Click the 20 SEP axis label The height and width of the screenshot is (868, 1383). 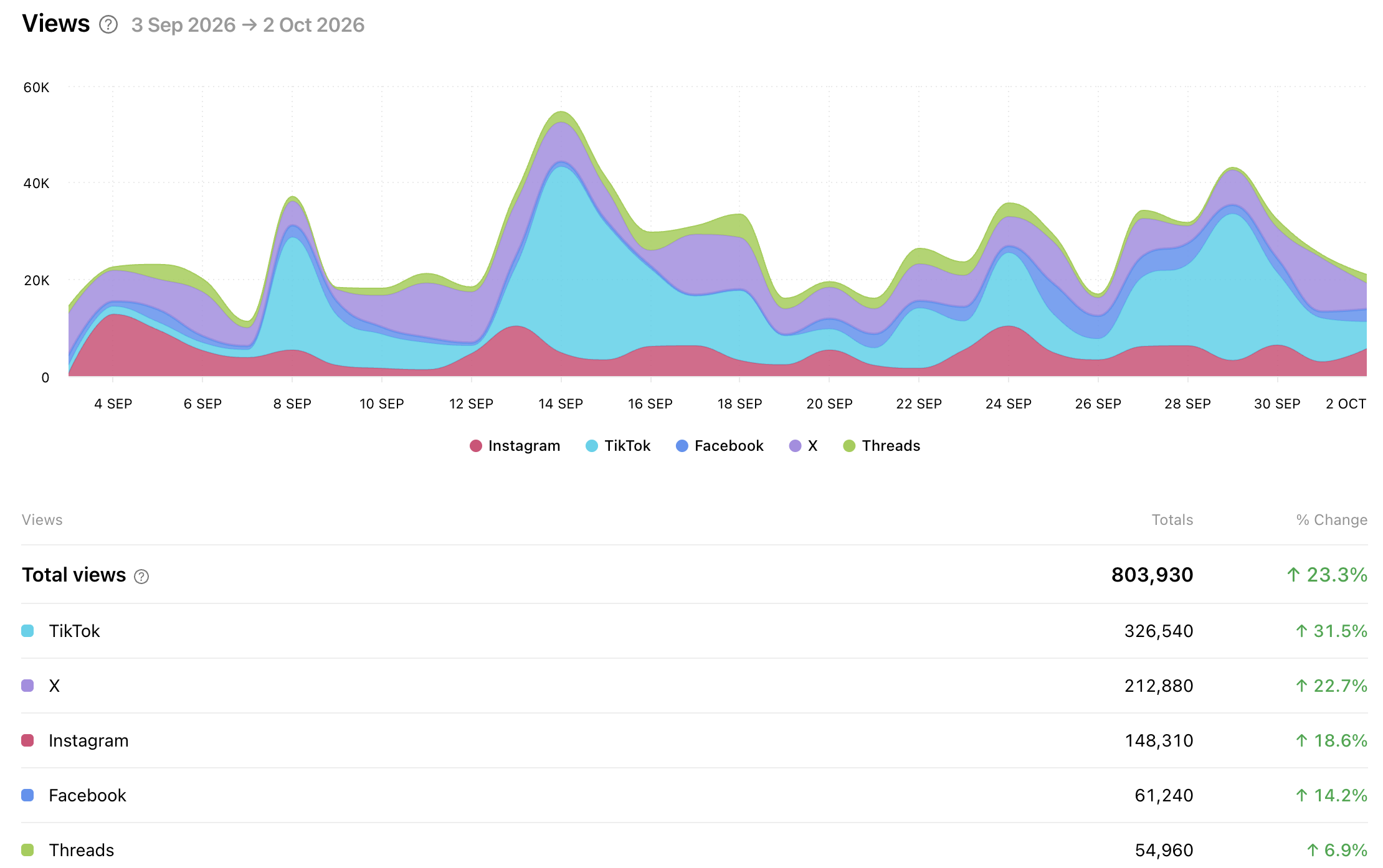click(829, 403)
